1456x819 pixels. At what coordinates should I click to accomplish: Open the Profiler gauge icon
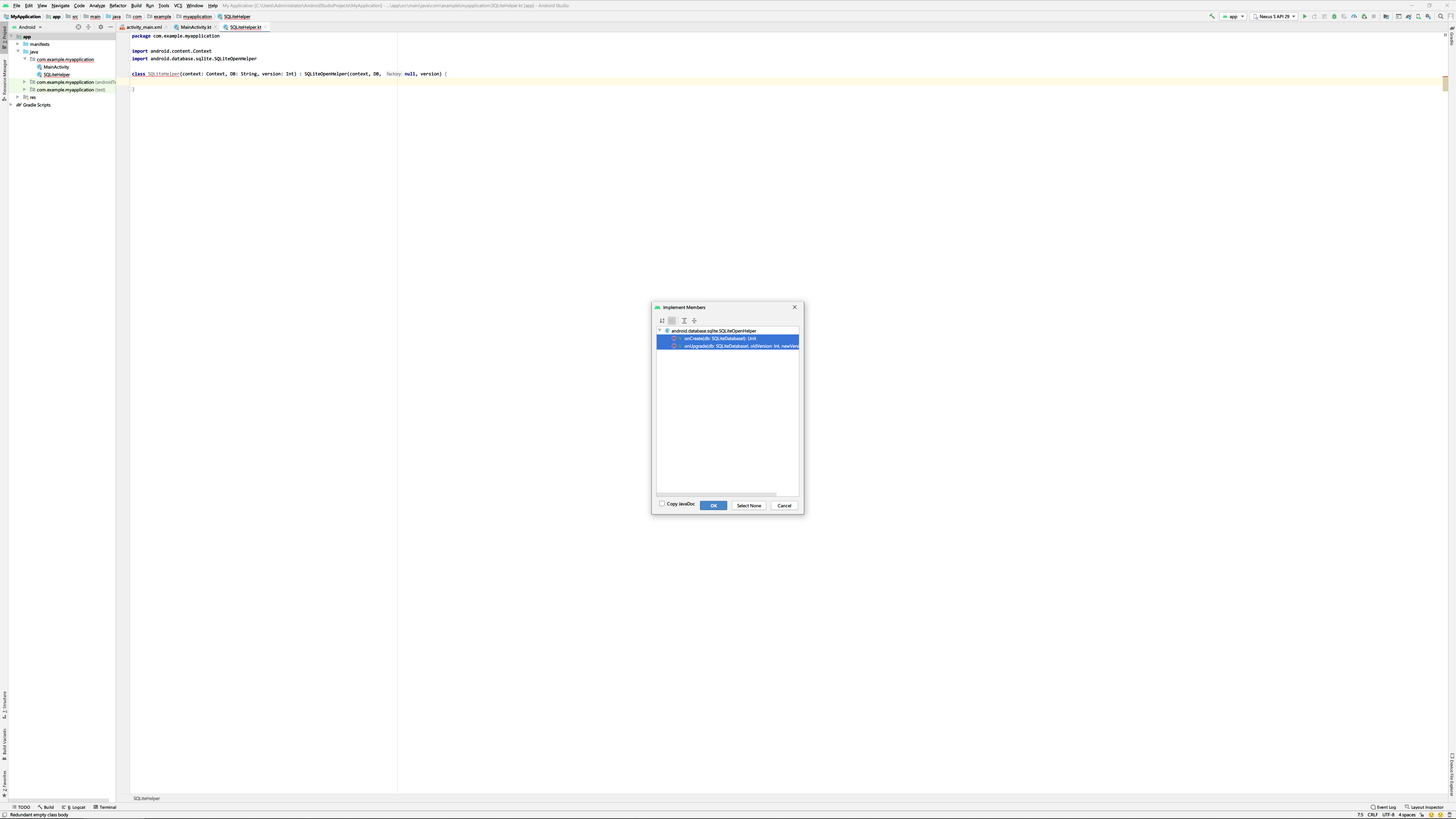(x=1354, y=16)
